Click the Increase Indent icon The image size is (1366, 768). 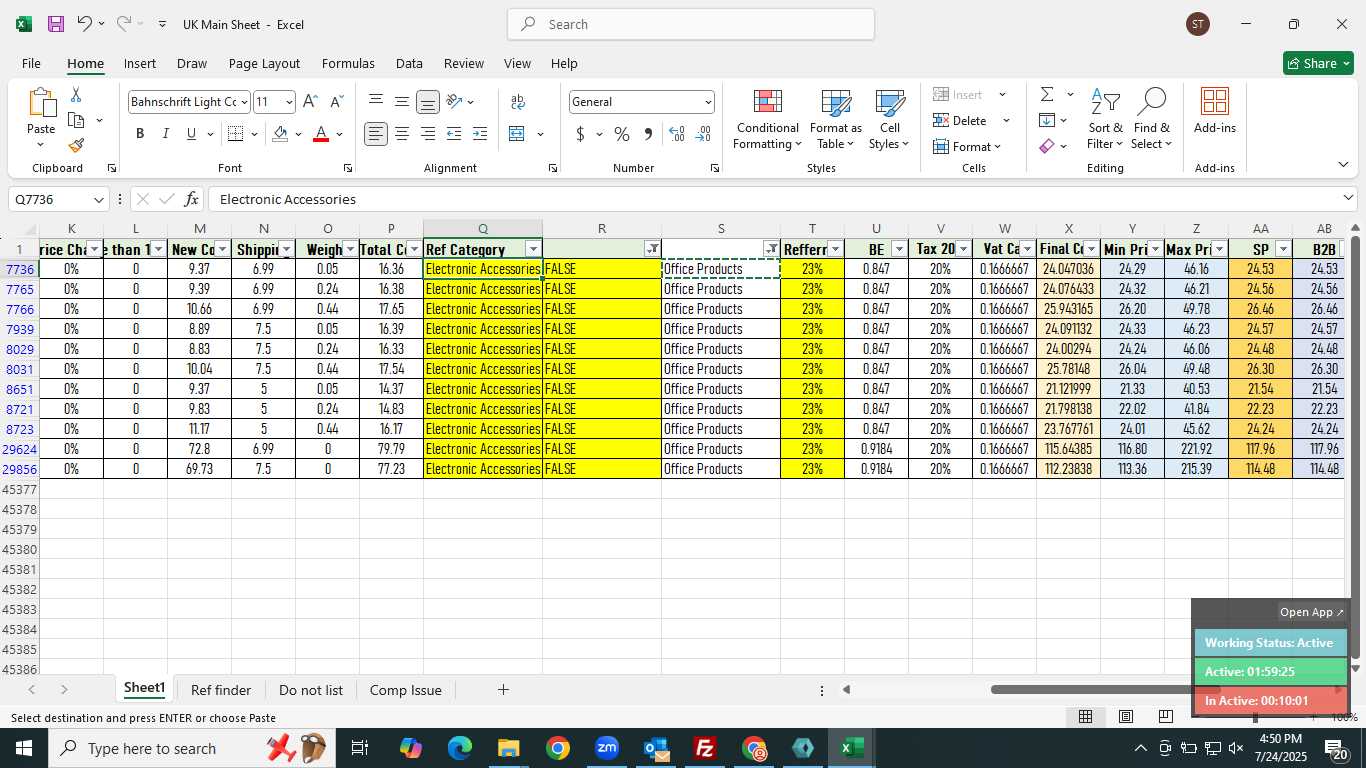480,133
